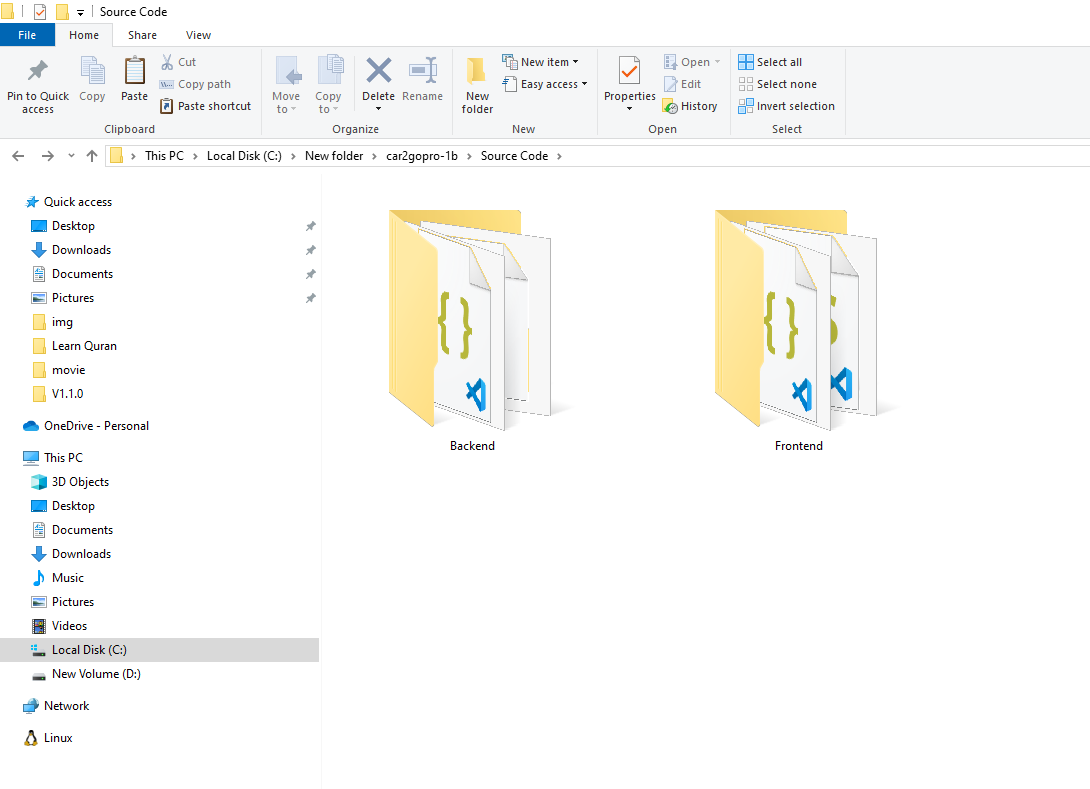The height and width of the screenshot is (789, 1090).
Task: Click the Pin to Quick access icon
Action: [38, 70]
